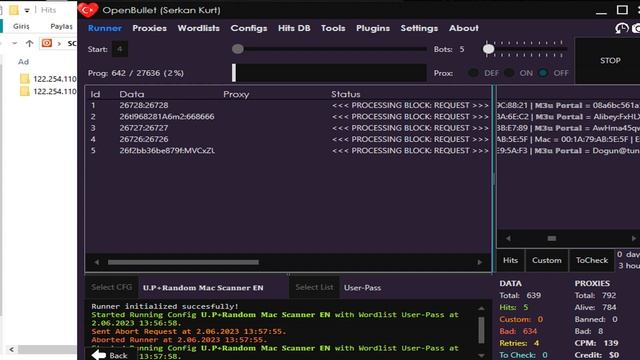Select the OFF proxy mode radio

[x=543, y=73]
